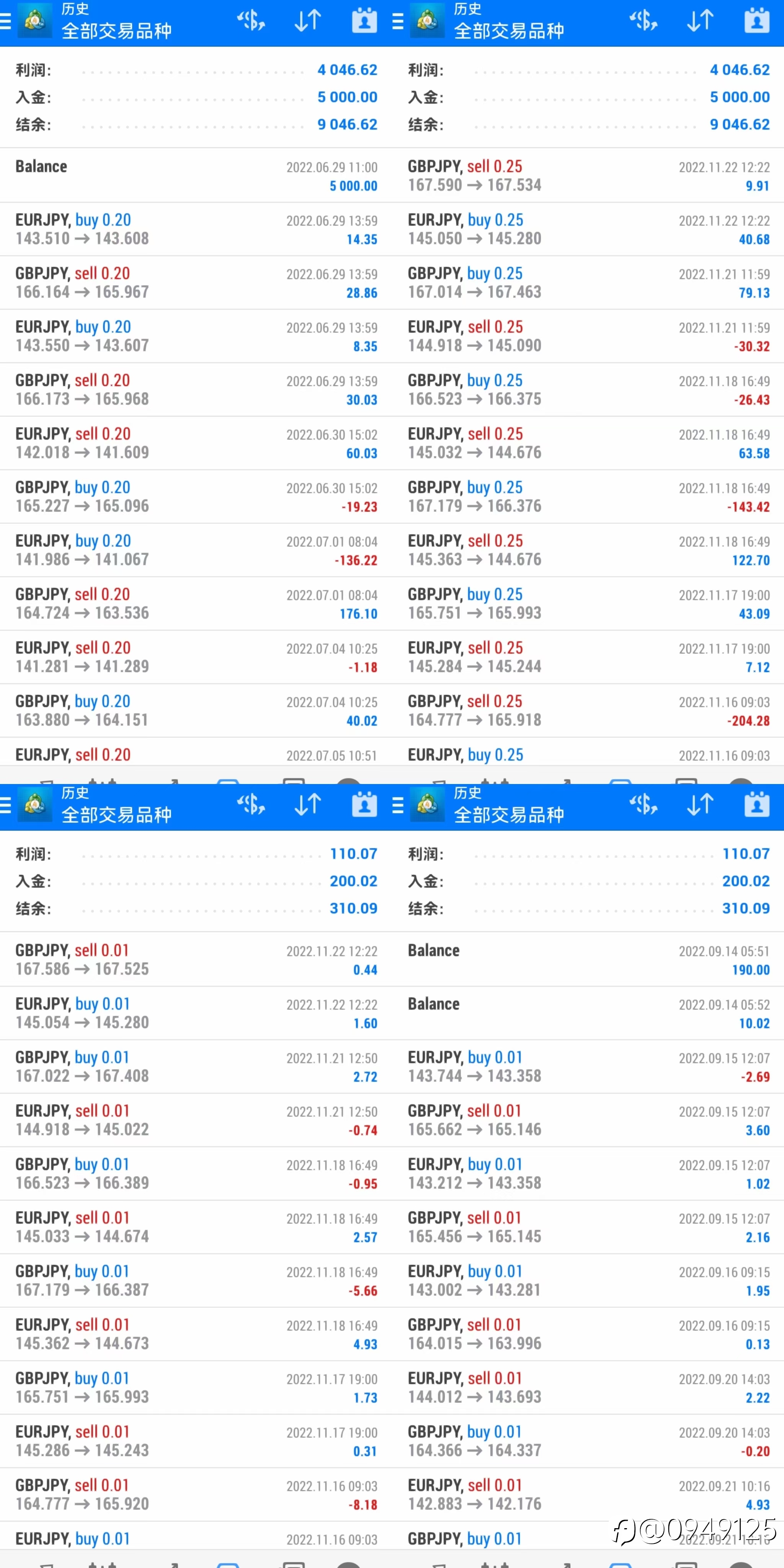Open GBPJPY buy 165.227 → 165.096 trade
The width and height of the screenshot is (784, 1568).
click(196, 497)
